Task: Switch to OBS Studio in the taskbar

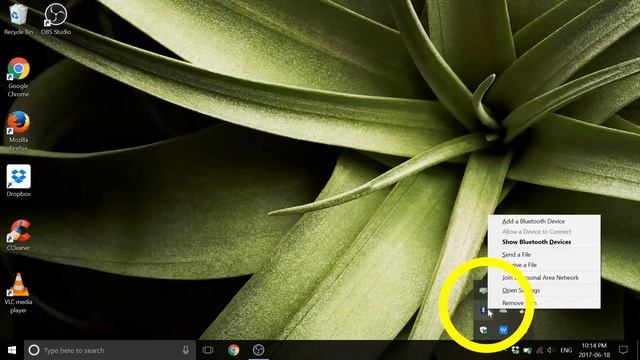Action: pyautogui.click(x=258, y=350)
